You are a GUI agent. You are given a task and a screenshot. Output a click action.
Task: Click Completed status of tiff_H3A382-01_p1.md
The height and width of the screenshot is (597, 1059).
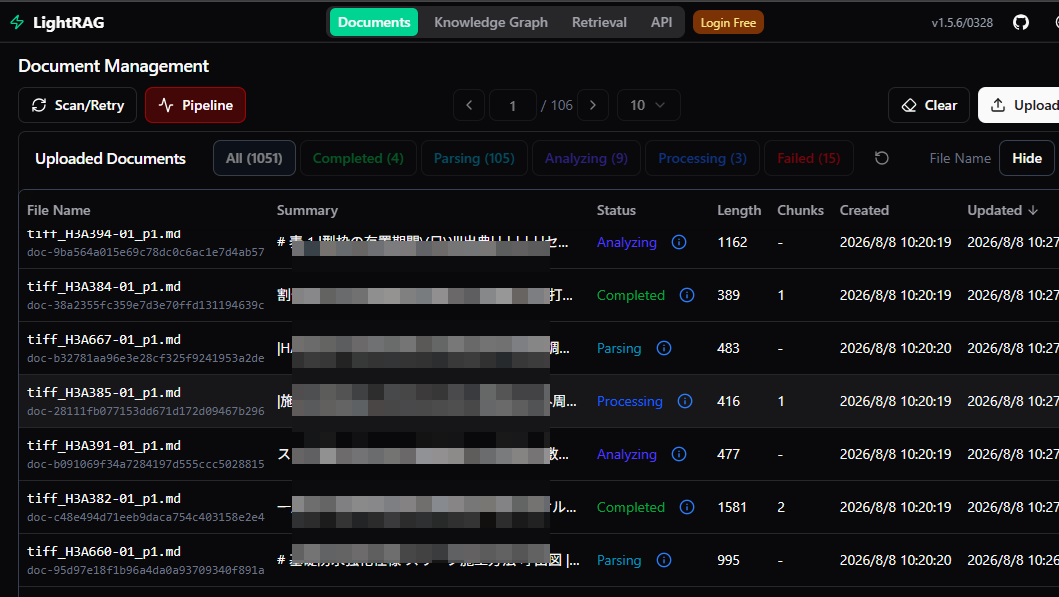coord(631,507)
